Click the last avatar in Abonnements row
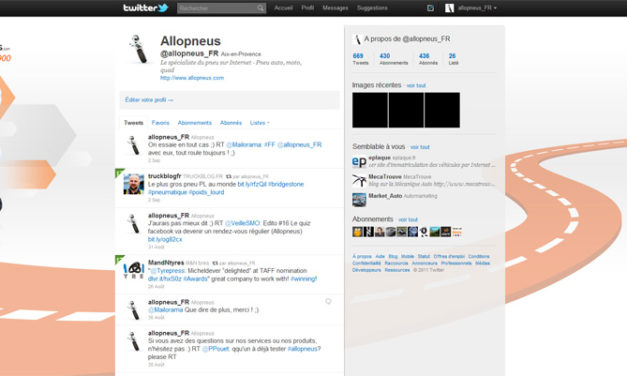This screenshot has height=376, width=627. 457,232
